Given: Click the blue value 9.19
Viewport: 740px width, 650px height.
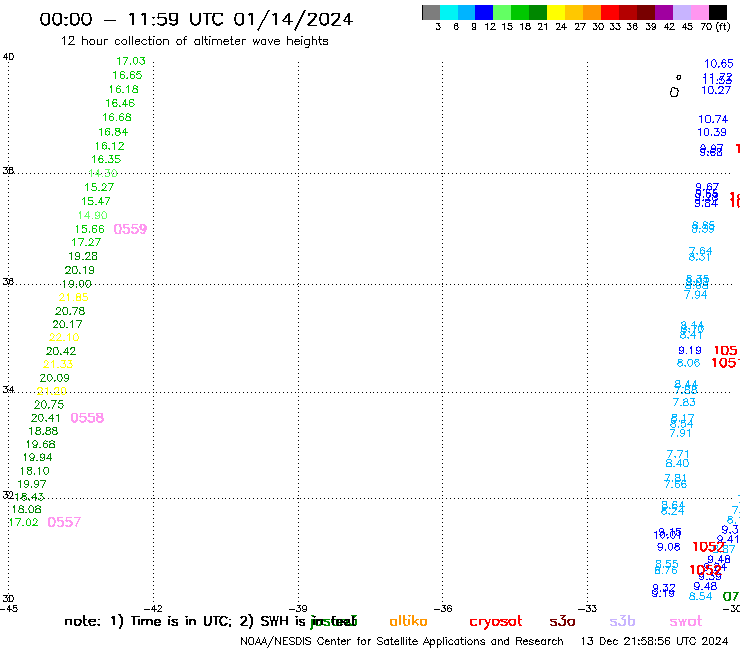Looking at the screenshot, I should pos(690,350).
